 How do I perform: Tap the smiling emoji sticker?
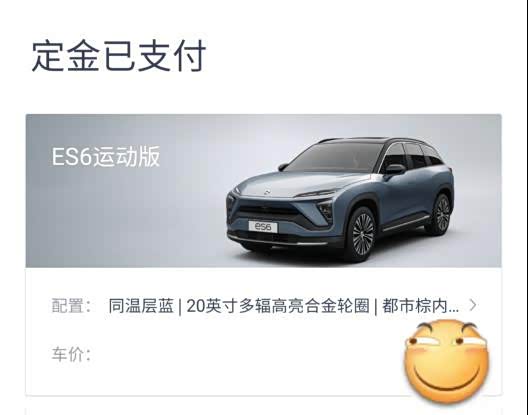447,361
